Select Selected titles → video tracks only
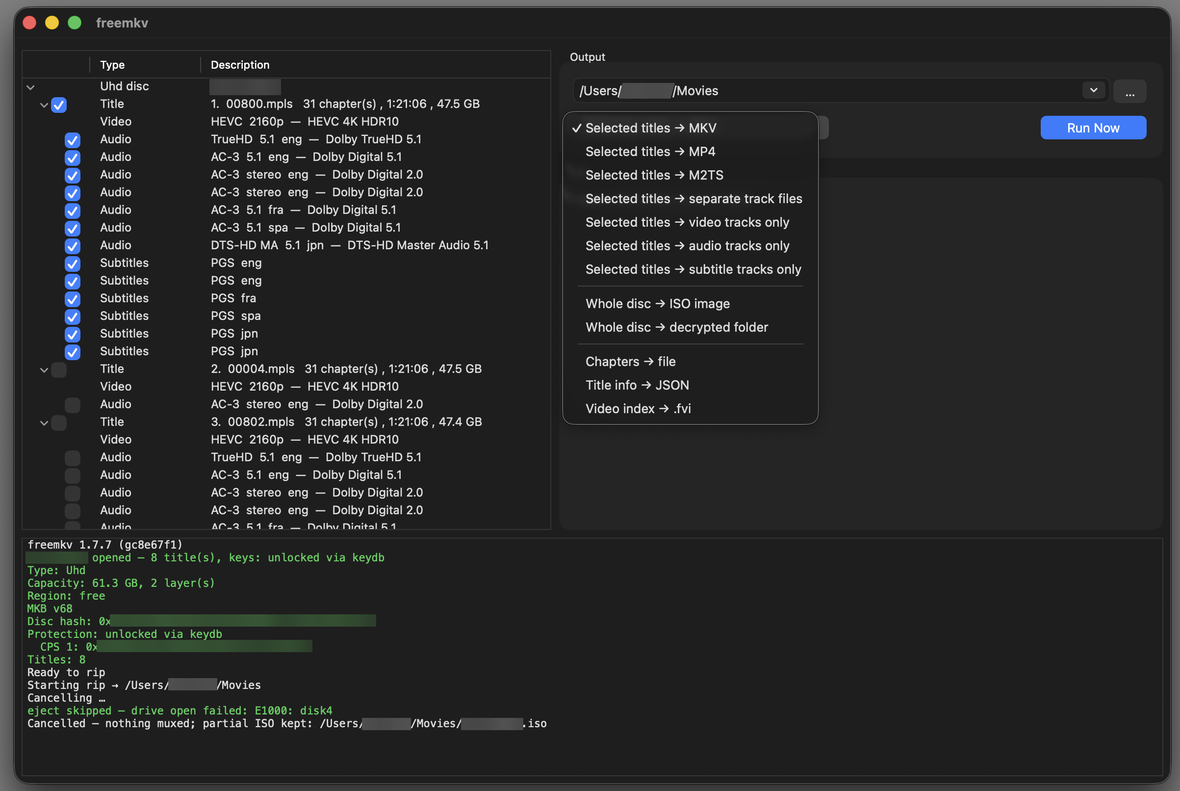This screenshot has width=1180, height=791. point(690,222)
